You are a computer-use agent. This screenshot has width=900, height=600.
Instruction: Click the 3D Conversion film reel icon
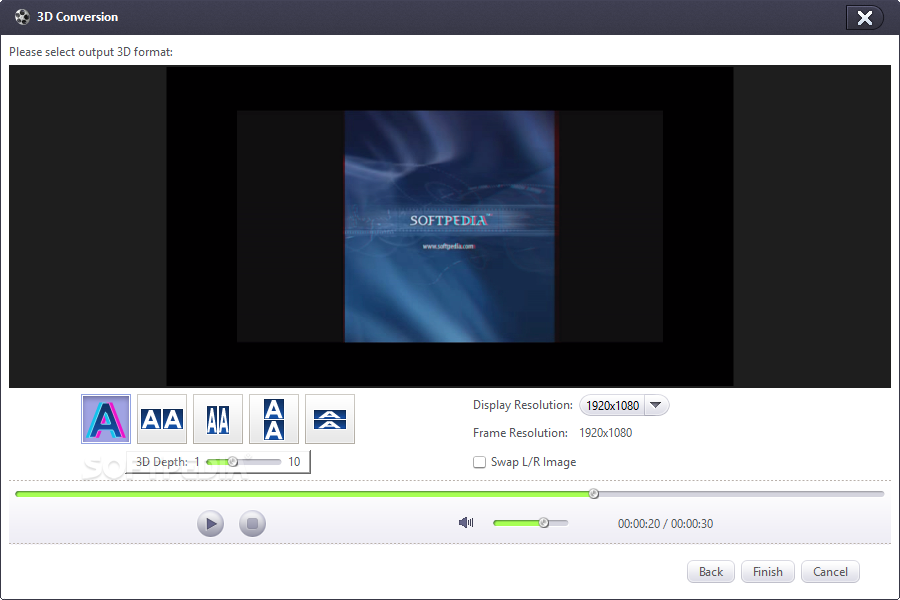[x=22, y=17]
